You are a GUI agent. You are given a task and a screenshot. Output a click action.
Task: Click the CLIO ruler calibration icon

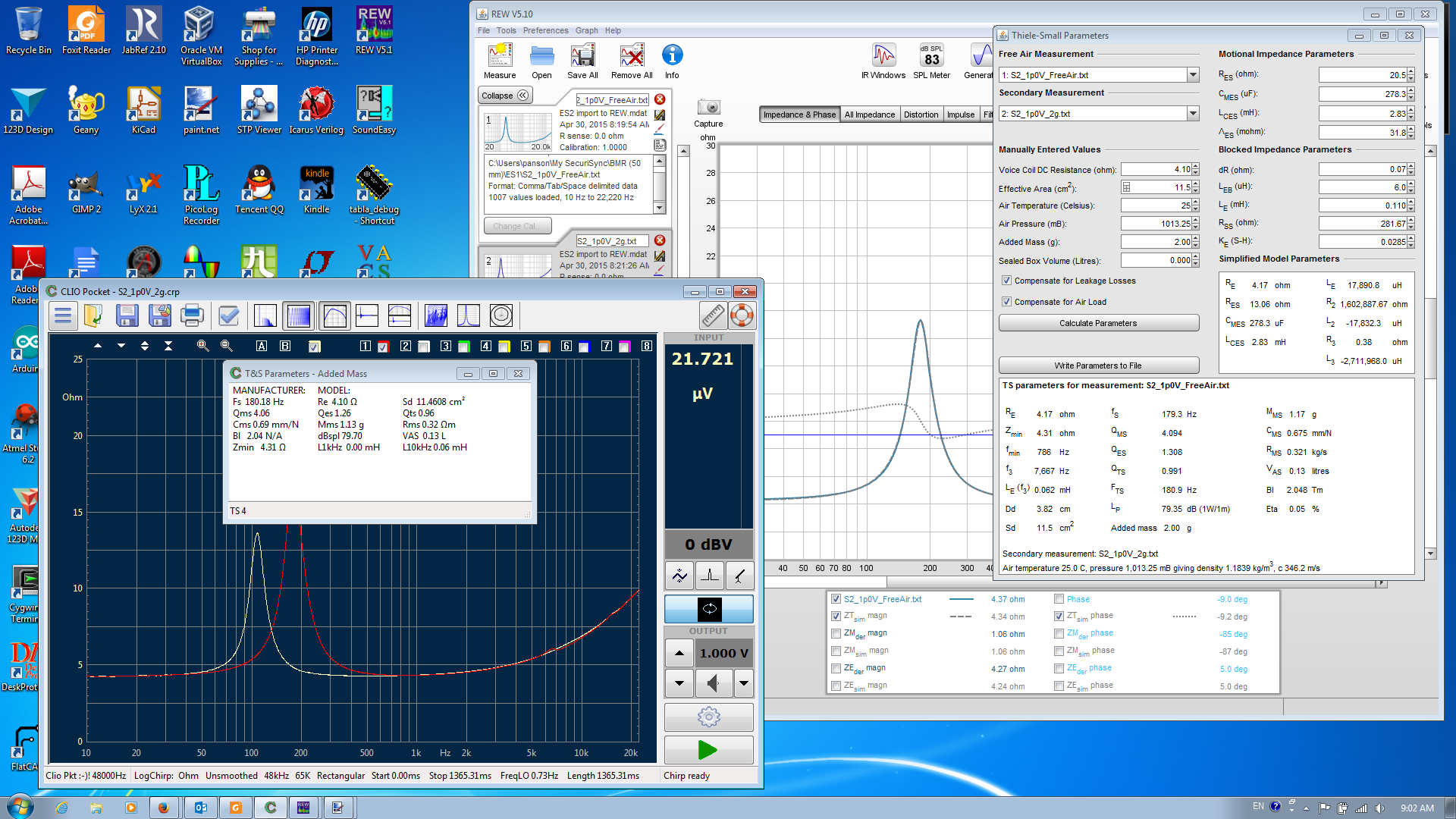pyautogui.click(x=713, y=315)
